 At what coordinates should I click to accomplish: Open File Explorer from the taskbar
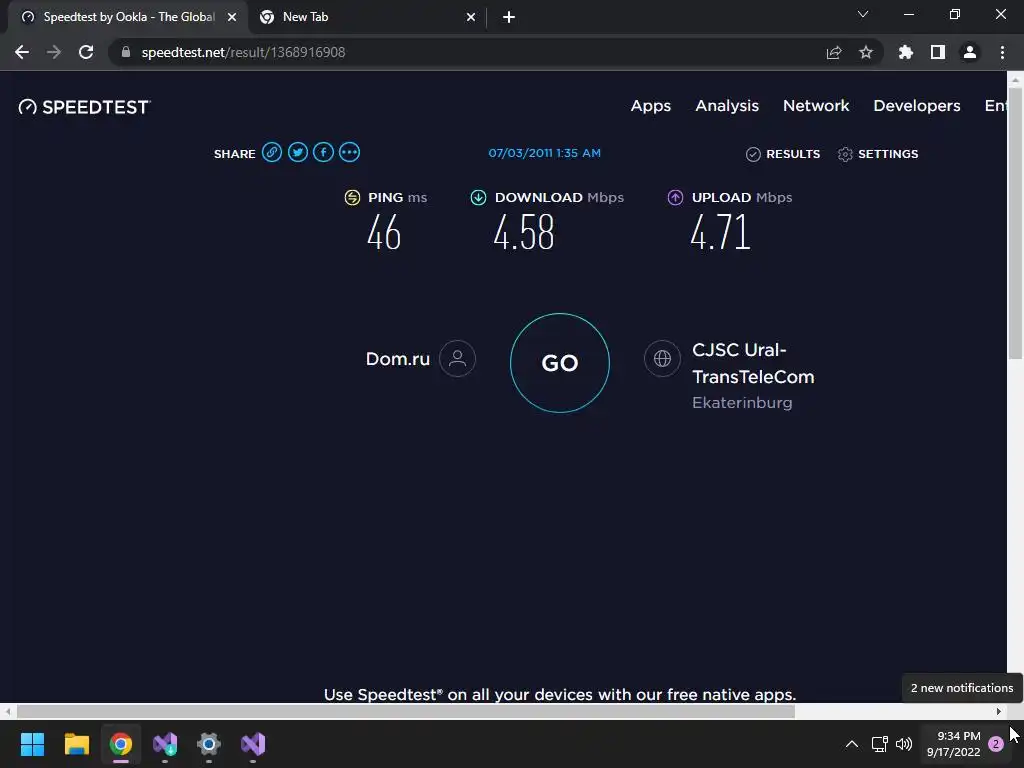pyautogui.click(x=76, y=744)
